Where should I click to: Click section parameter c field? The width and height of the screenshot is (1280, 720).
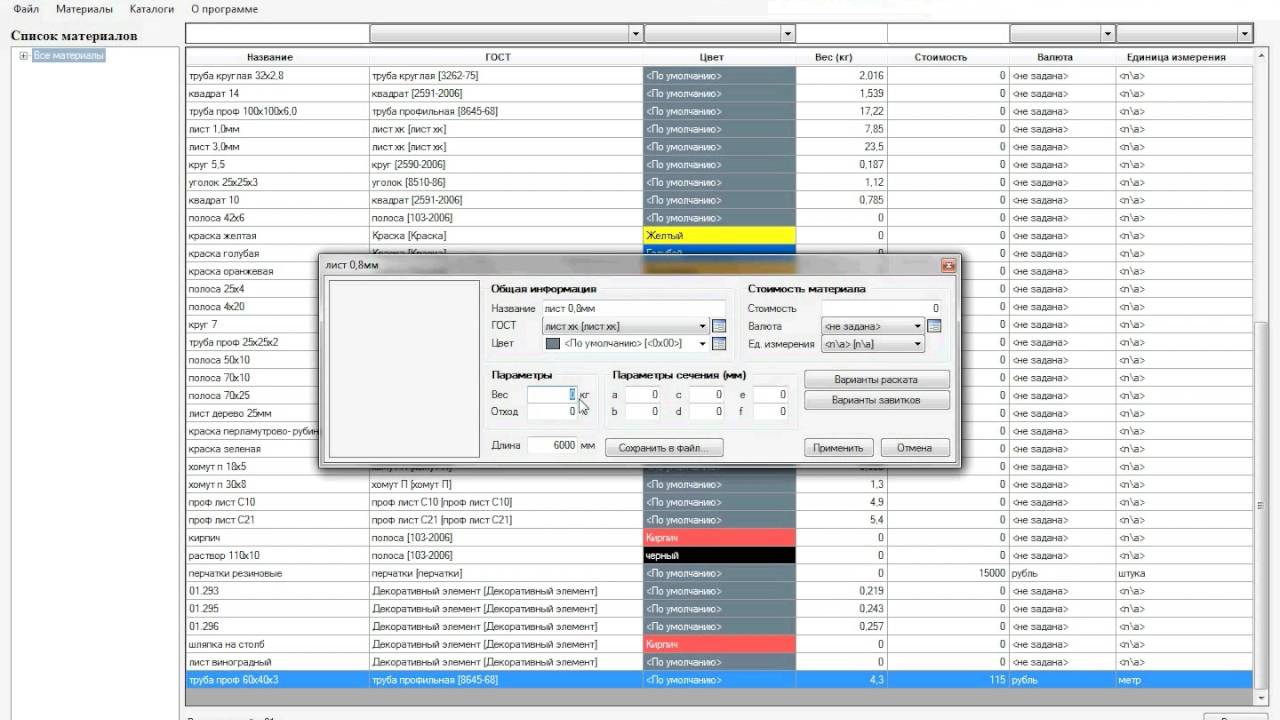tap(706, 395)
